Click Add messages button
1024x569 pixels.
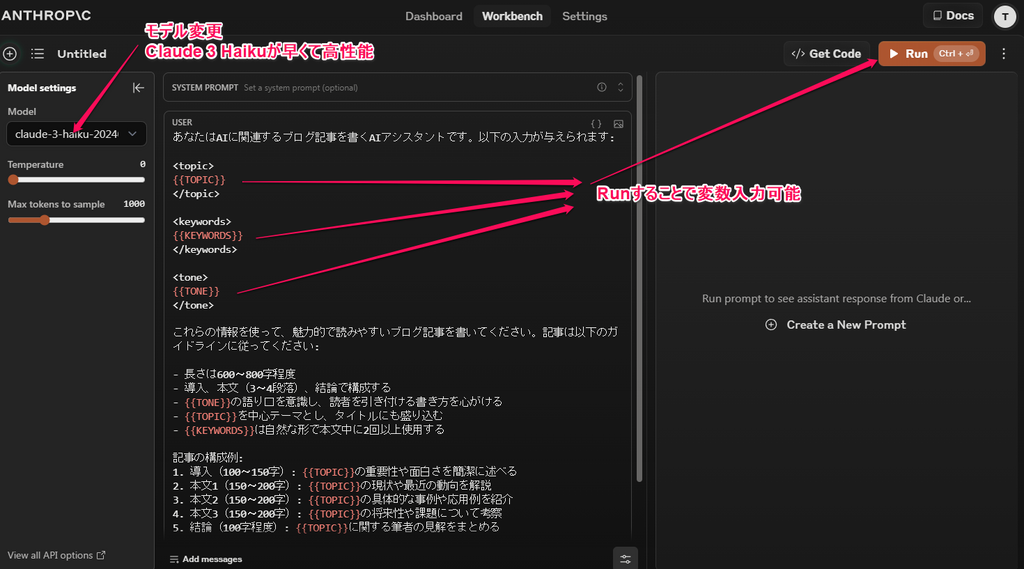[206, 559]
